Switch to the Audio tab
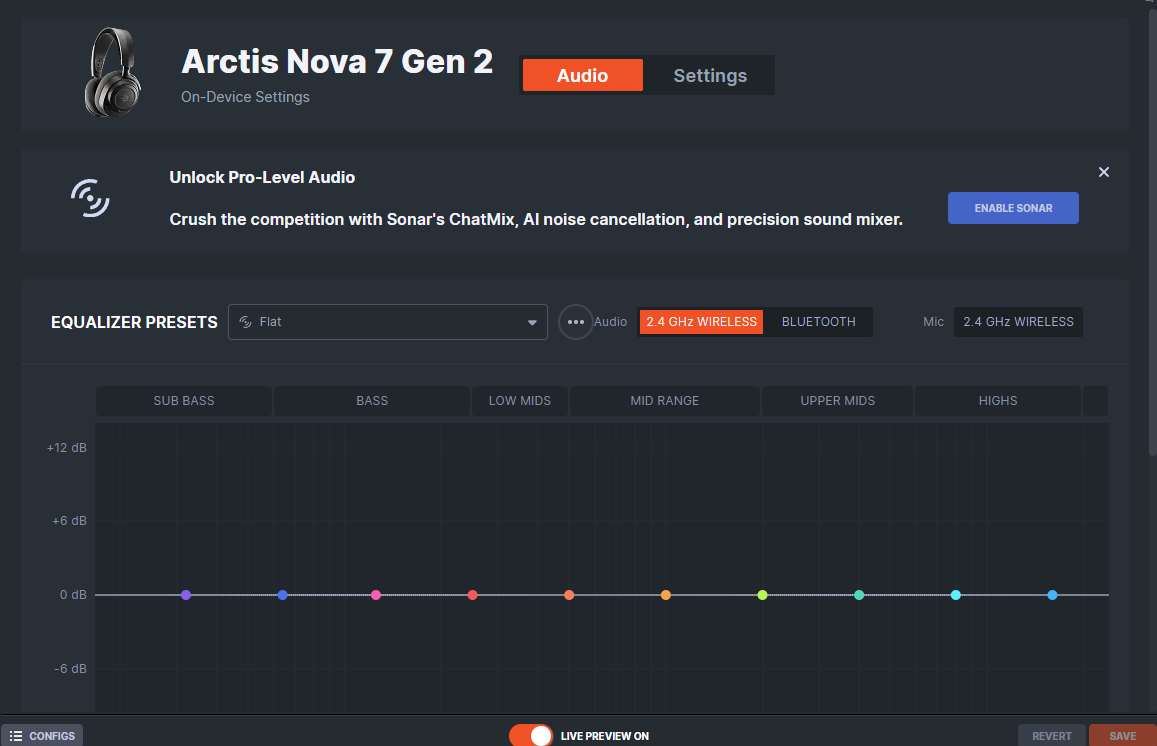The height and width of the screenshot is (746, 1157). click(x=582, y=75)
